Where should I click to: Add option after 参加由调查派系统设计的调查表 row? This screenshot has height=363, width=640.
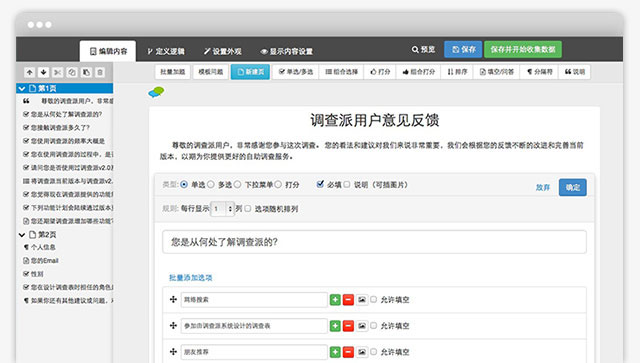tap(335, 326)
